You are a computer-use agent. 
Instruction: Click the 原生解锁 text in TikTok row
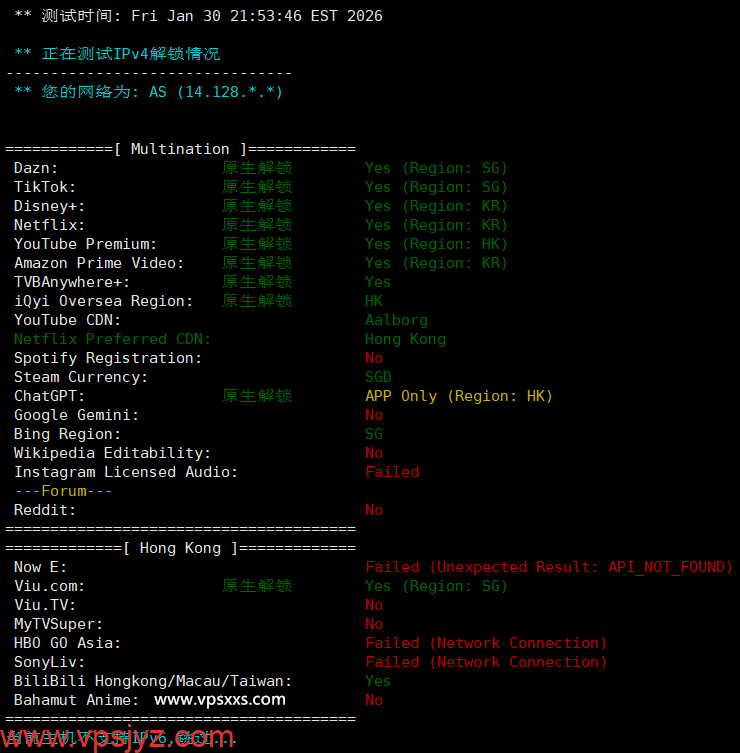tap(257, 187)
